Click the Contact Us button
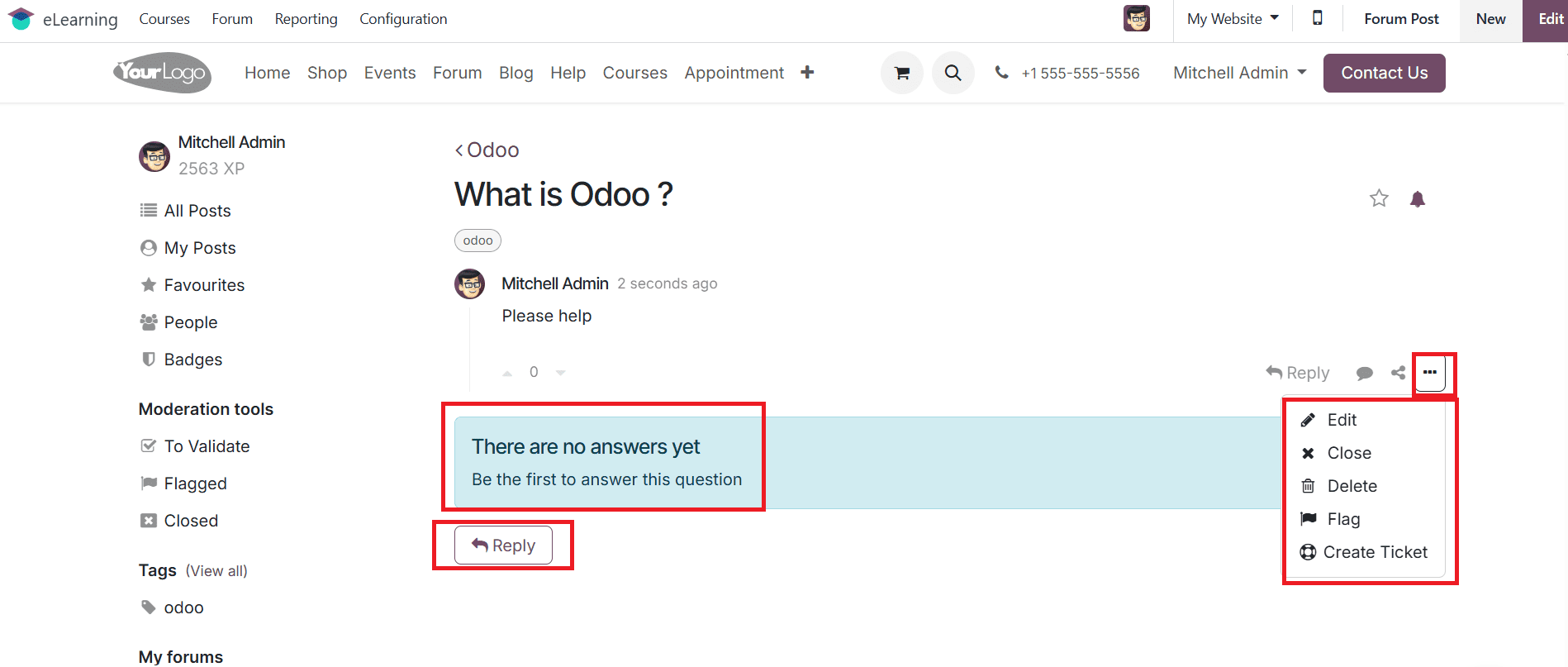Image resolution: width=1568 pixels, height=667 pixels. coord(1384,73)
